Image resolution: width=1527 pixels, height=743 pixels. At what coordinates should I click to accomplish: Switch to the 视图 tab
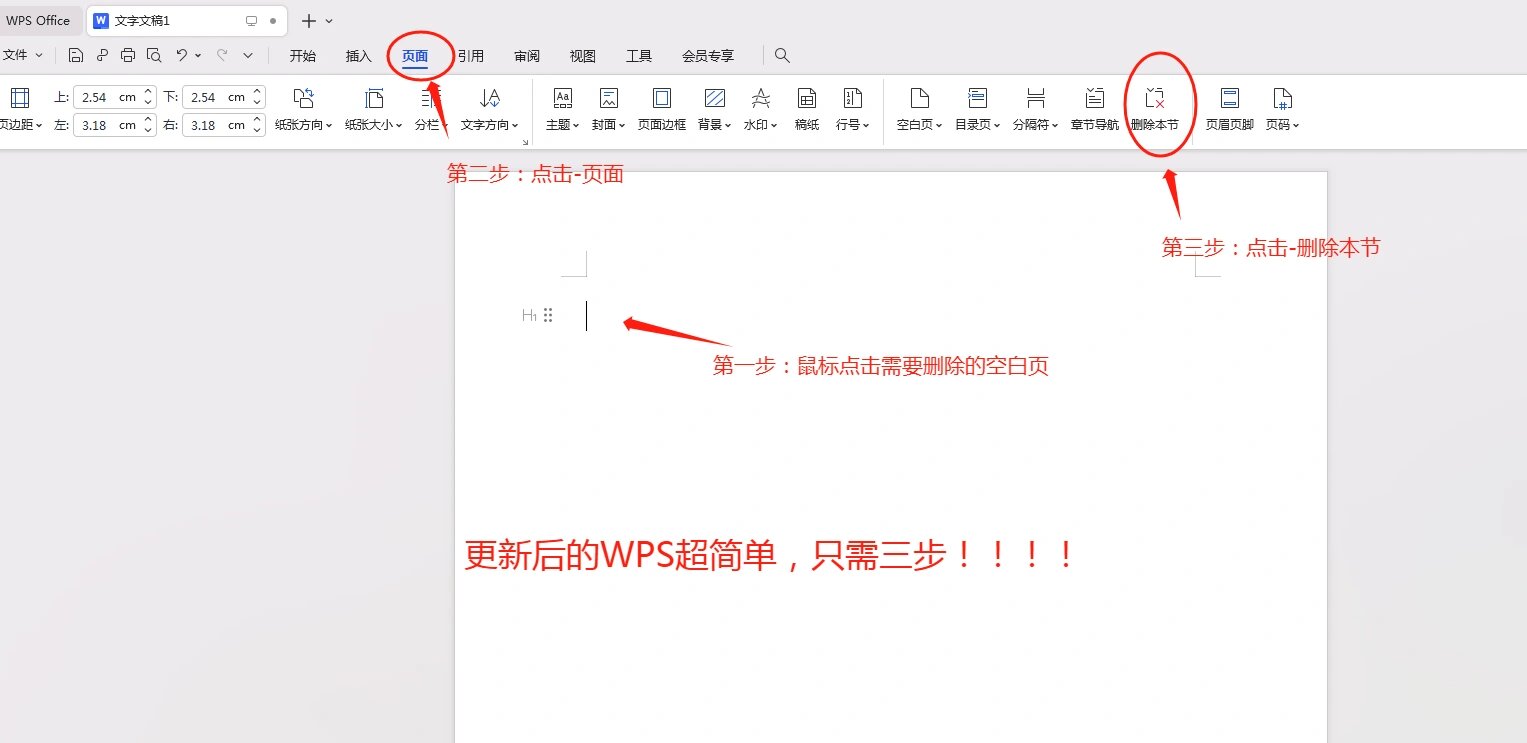coord(583,56)
